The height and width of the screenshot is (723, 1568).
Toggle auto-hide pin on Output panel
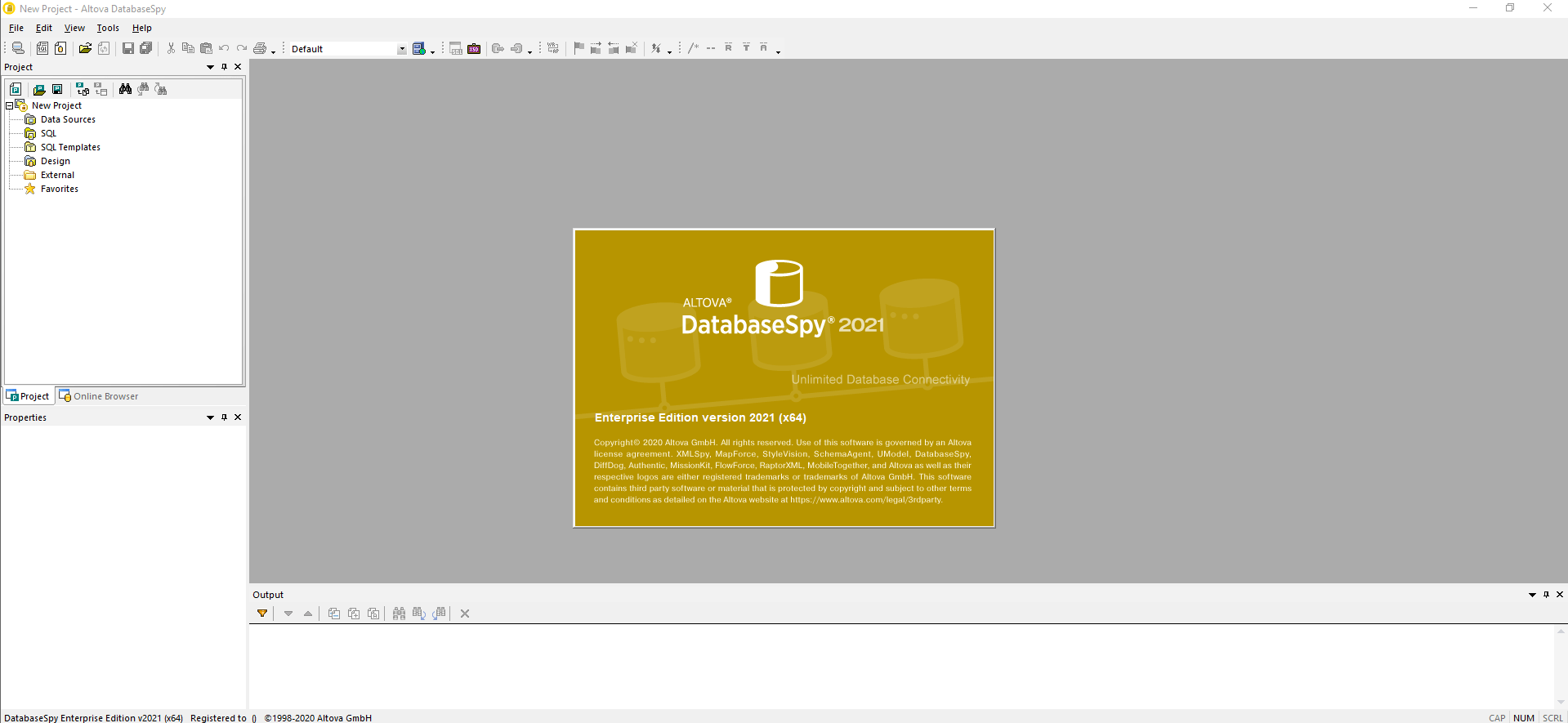pos(1546,595)
